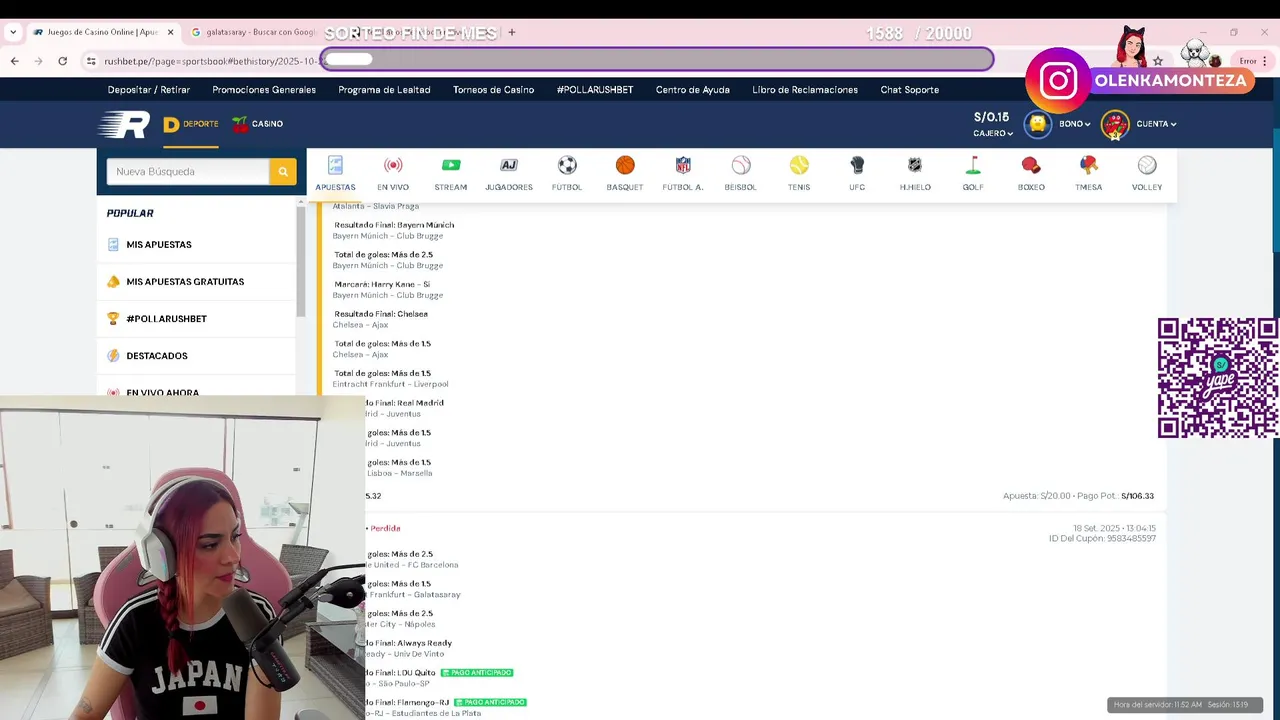Open the En Vivo live icon
This screenshot has height=720, width=1280.
tap(393, 165)
